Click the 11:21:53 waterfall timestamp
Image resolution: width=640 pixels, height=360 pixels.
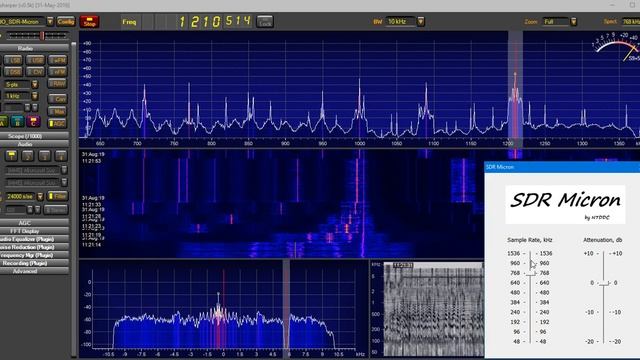[91, 161]
